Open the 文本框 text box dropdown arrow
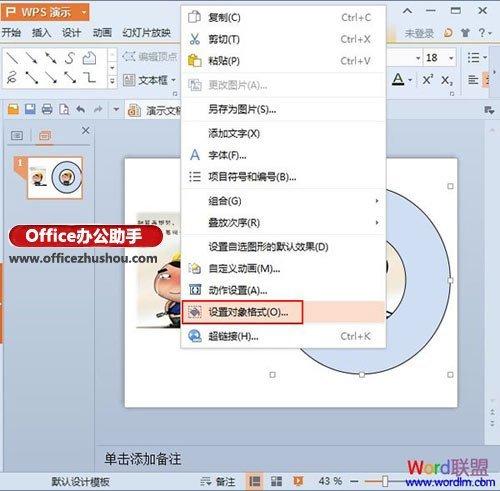Image resolution: width=500 pixels, height=491 pixels. [x=173, y=80]
